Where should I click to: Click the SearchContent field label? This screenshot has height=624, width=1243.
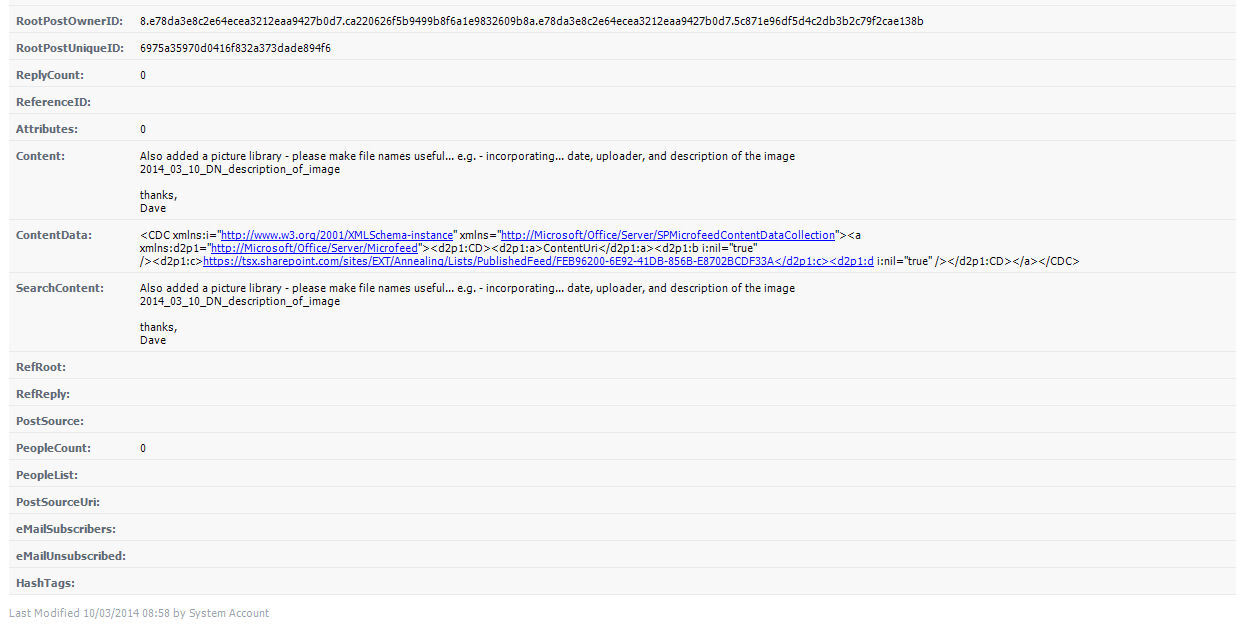[60, 288]
